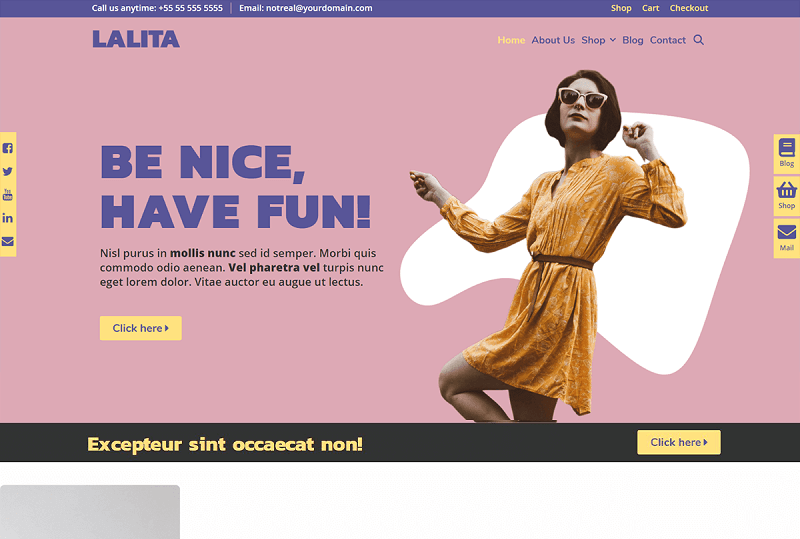Expand the Shop dropdown chevron in main menu
The height and width of the screenshot is (539, 800).
(x=613, y=40)
